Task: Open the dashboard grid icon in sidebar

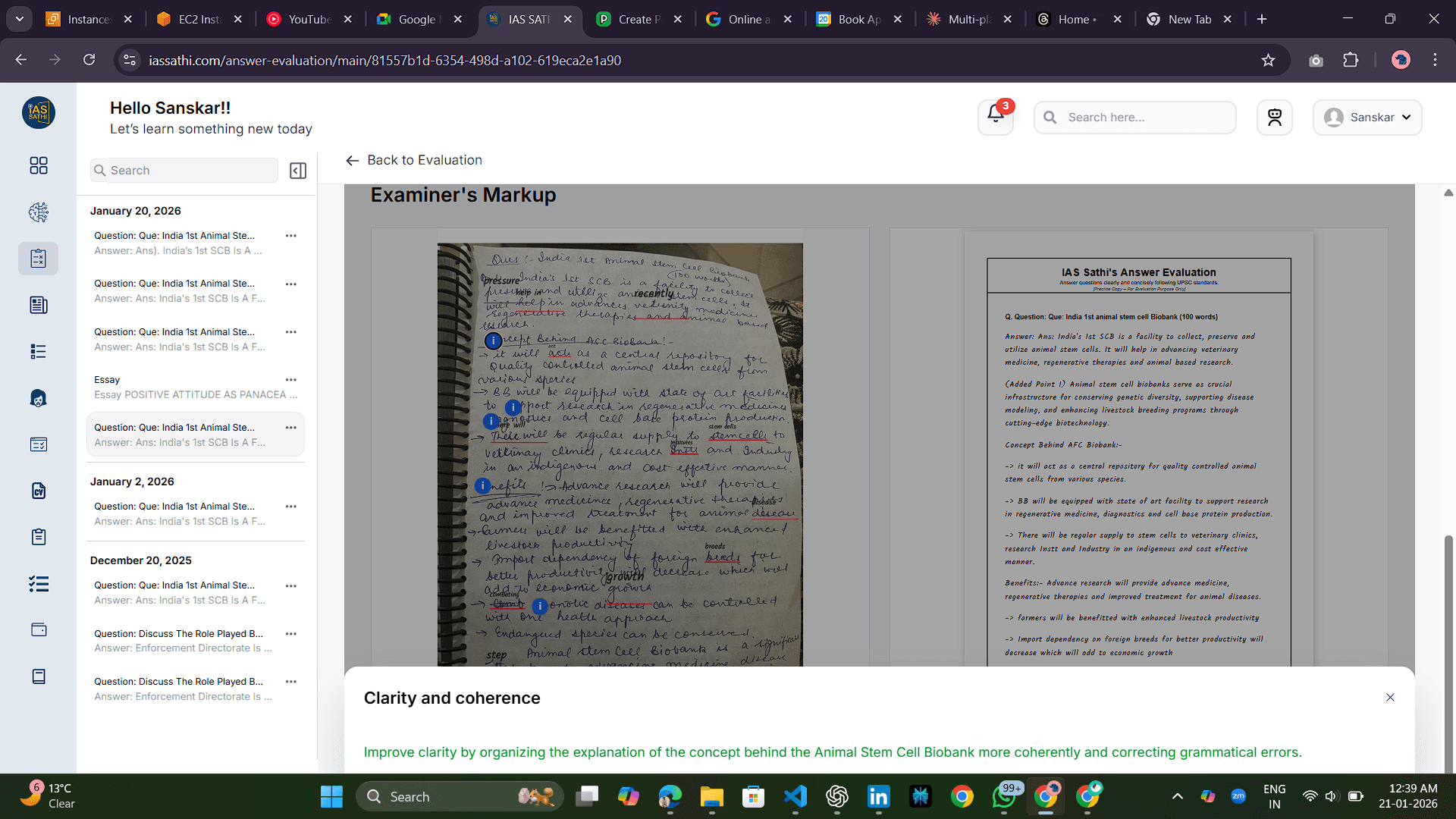Action: (x=38, y=165)
